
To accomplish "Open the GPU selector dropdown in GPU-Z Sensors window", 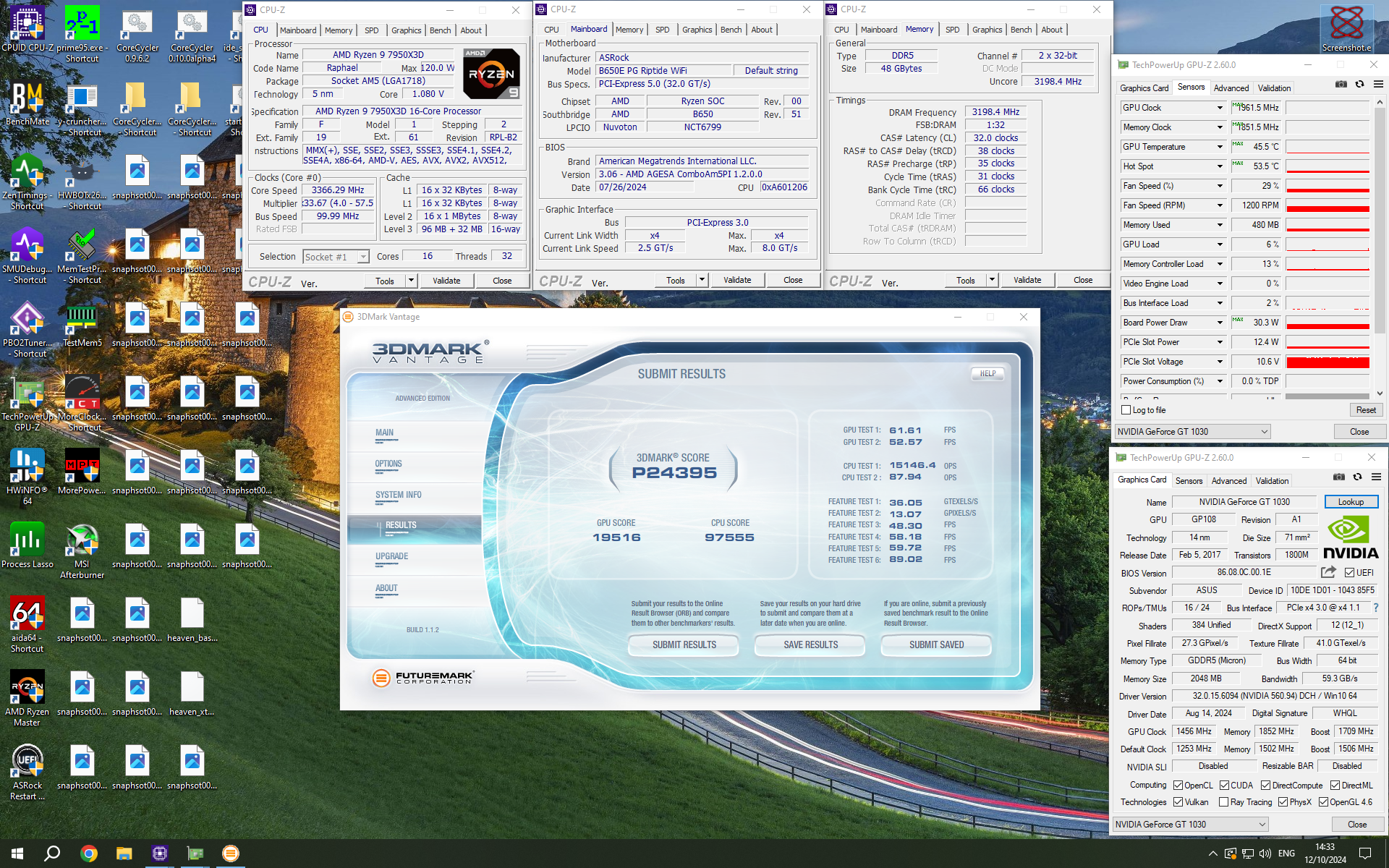I will [x=1192, y=432].
